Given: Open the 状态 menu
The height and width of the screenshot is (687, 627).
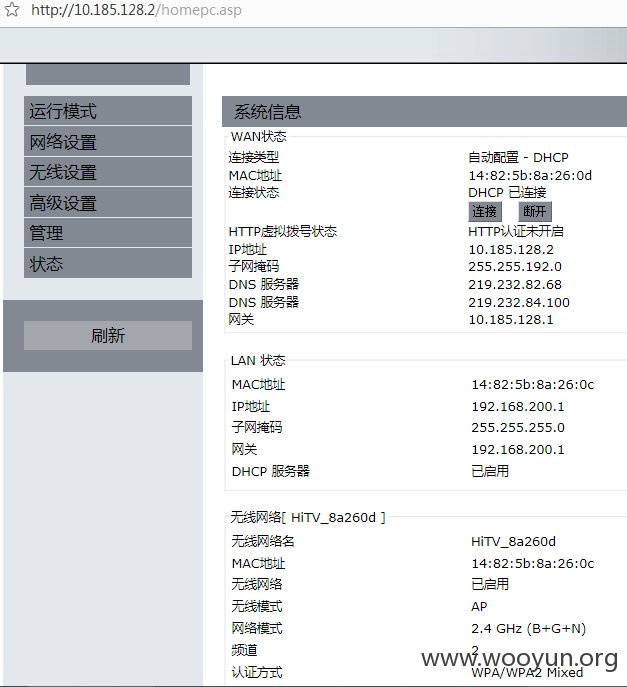Looking at the screenshot, I should click(x=108, y=263).
